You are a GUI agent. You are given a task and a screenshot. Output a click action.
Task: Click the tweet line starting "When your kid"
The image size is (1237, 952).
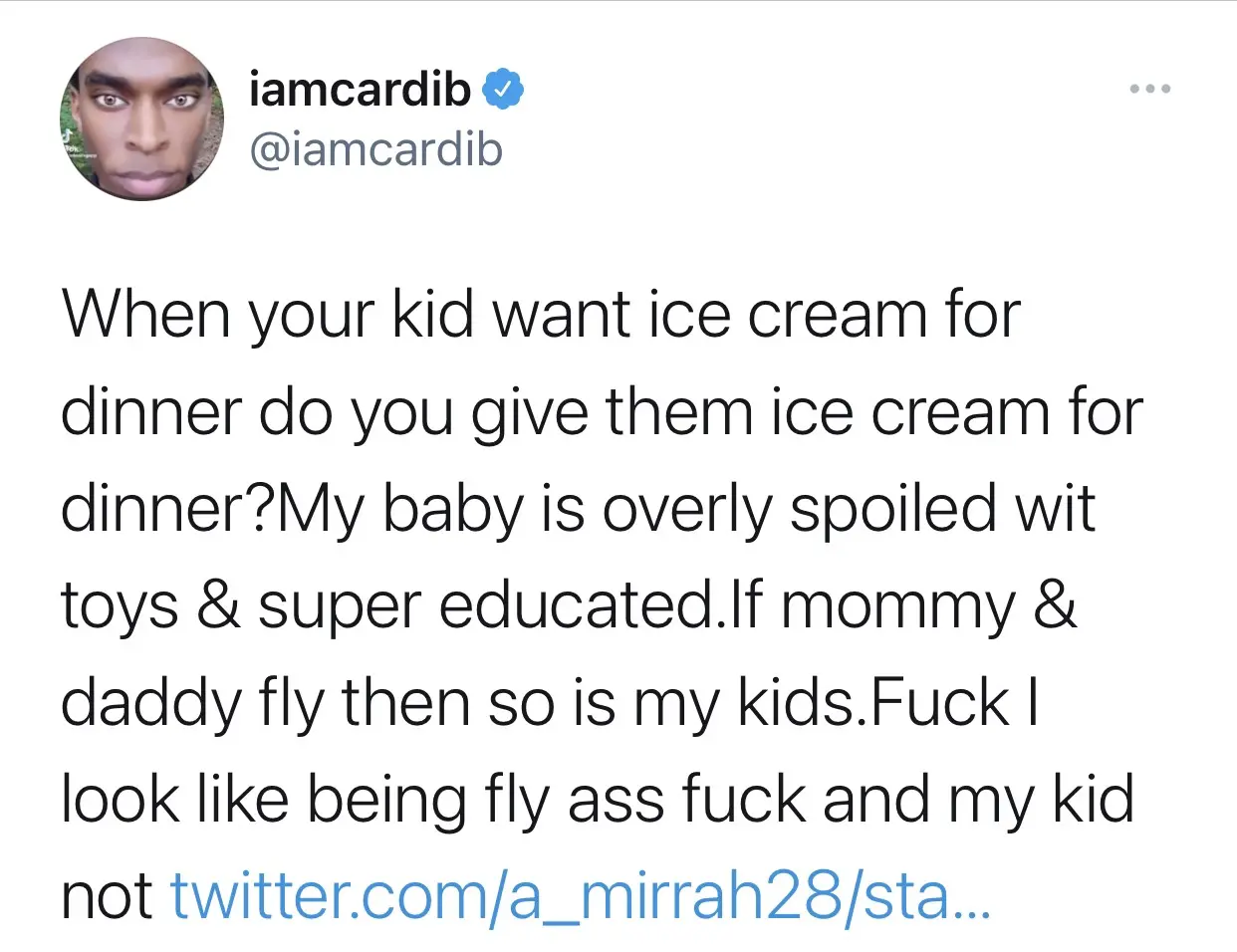(x=541, y=315)
